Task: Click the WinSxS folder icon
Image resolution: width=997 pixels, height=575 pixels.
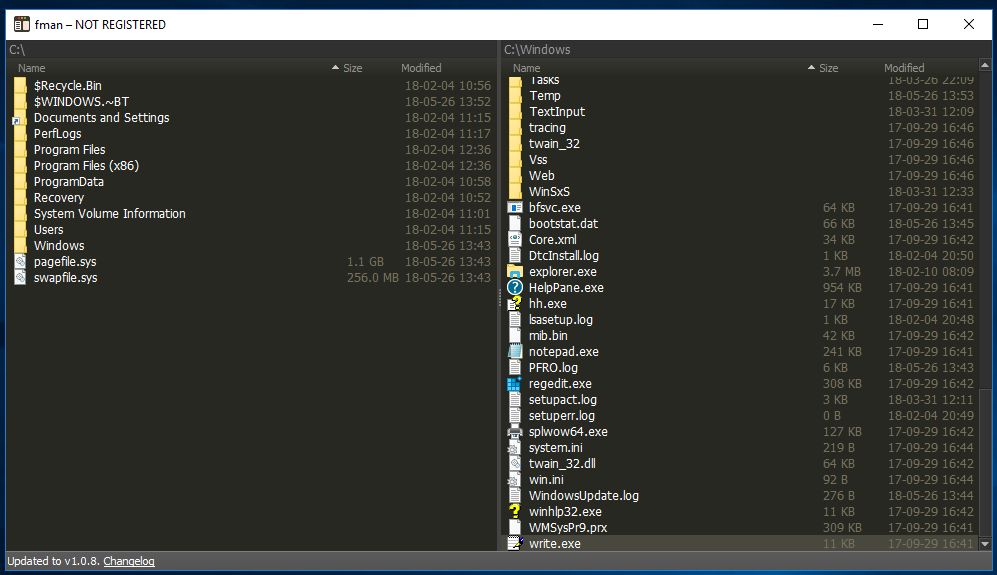Action: [x=515, y=191]
